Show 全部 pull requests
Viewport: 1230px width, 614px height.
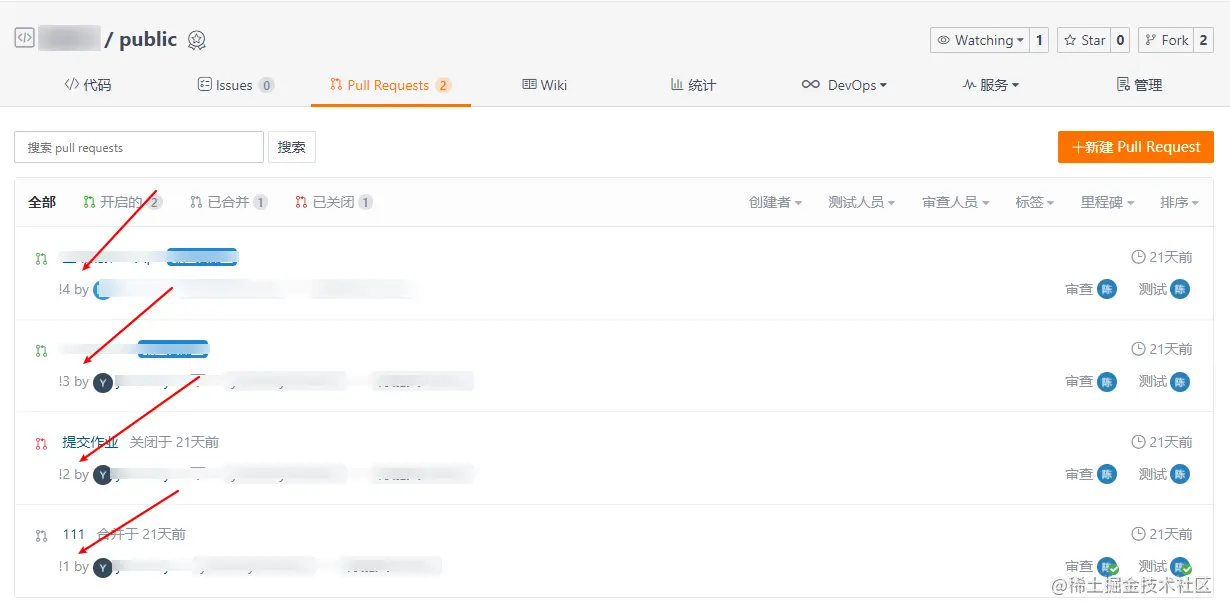coord(42,202)
